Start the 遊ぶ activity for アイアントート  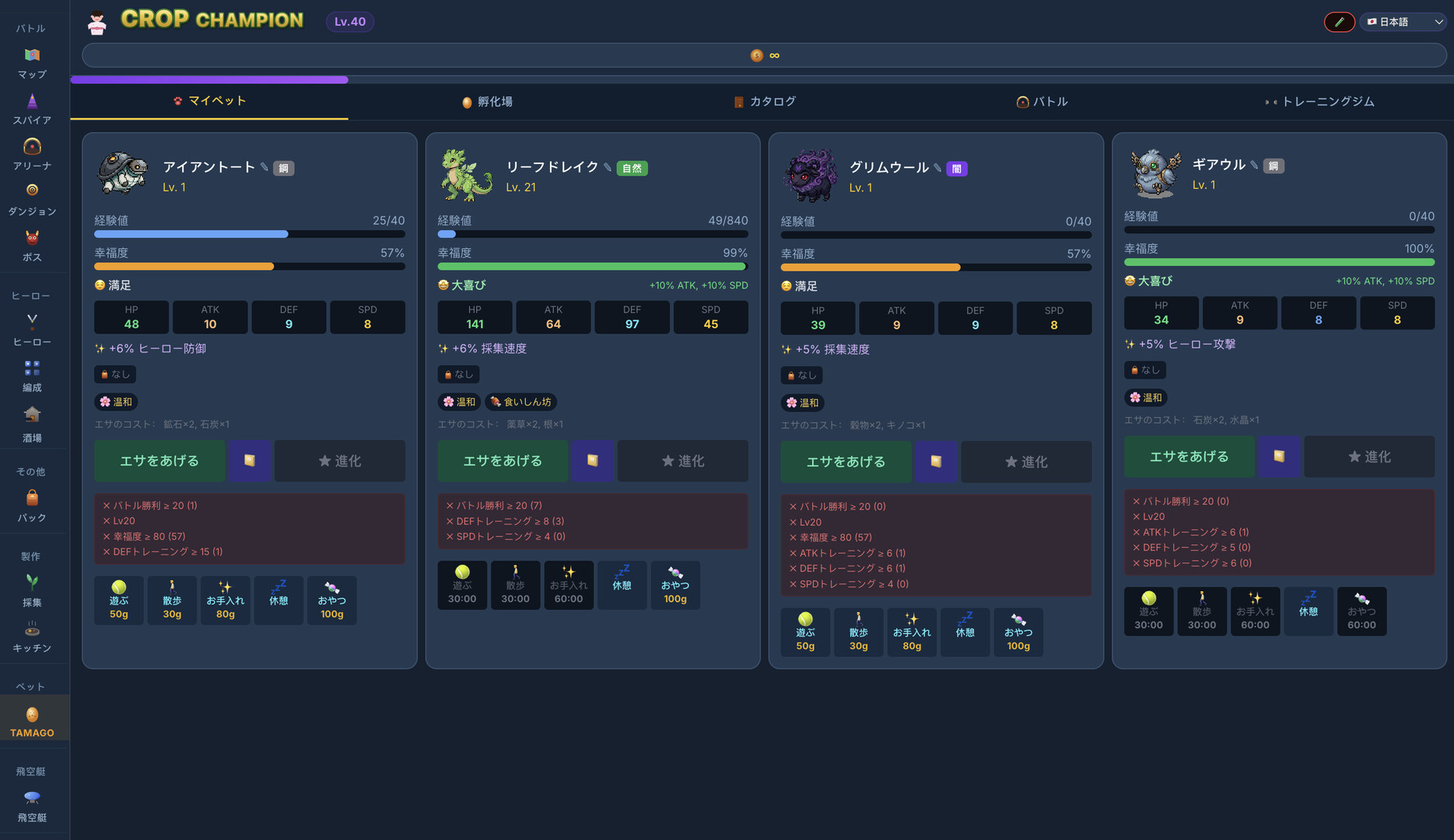pos(118,600)
